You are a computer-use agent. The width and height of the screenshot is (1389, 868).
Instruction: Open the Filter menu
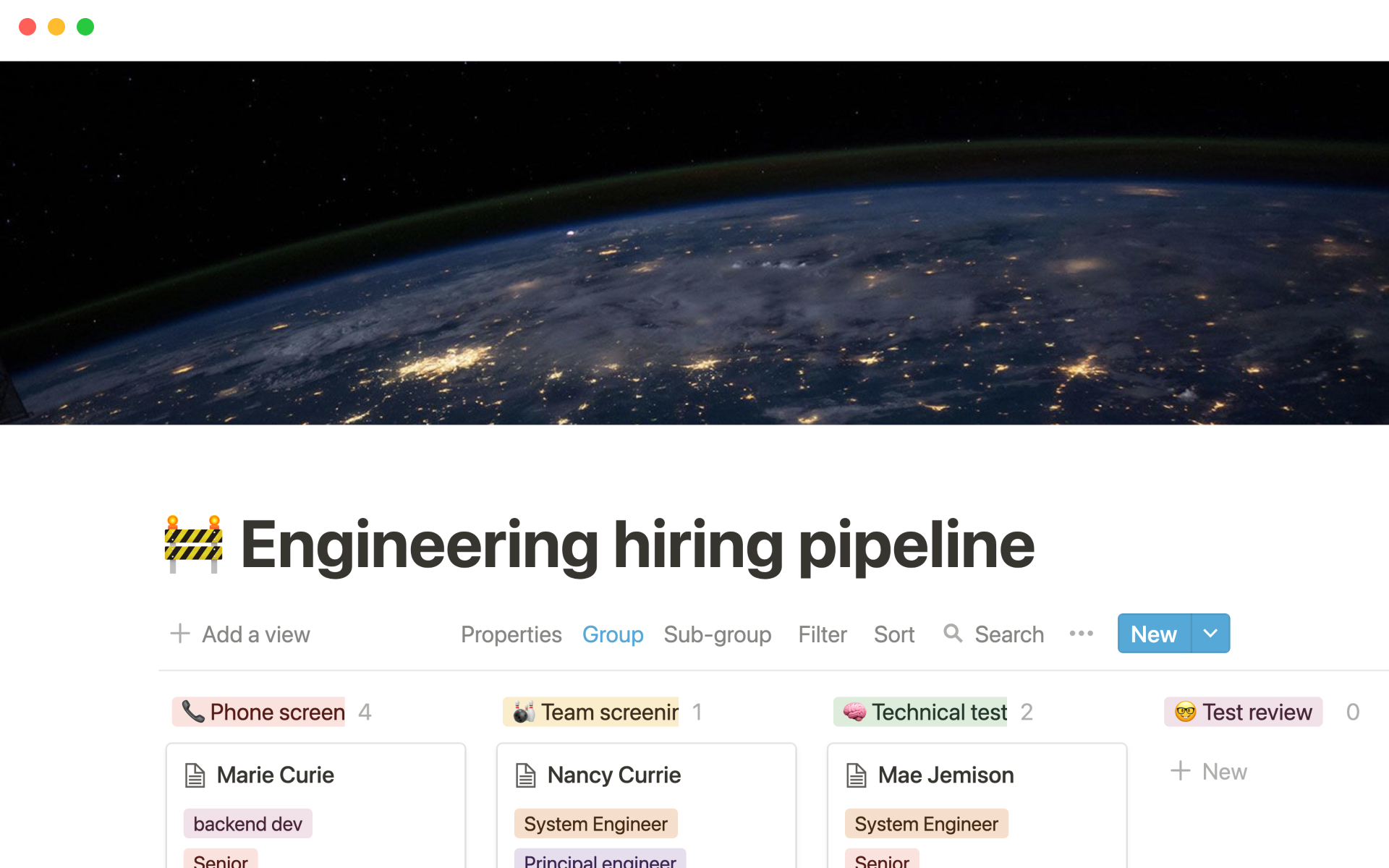click(x=822, y=634)
